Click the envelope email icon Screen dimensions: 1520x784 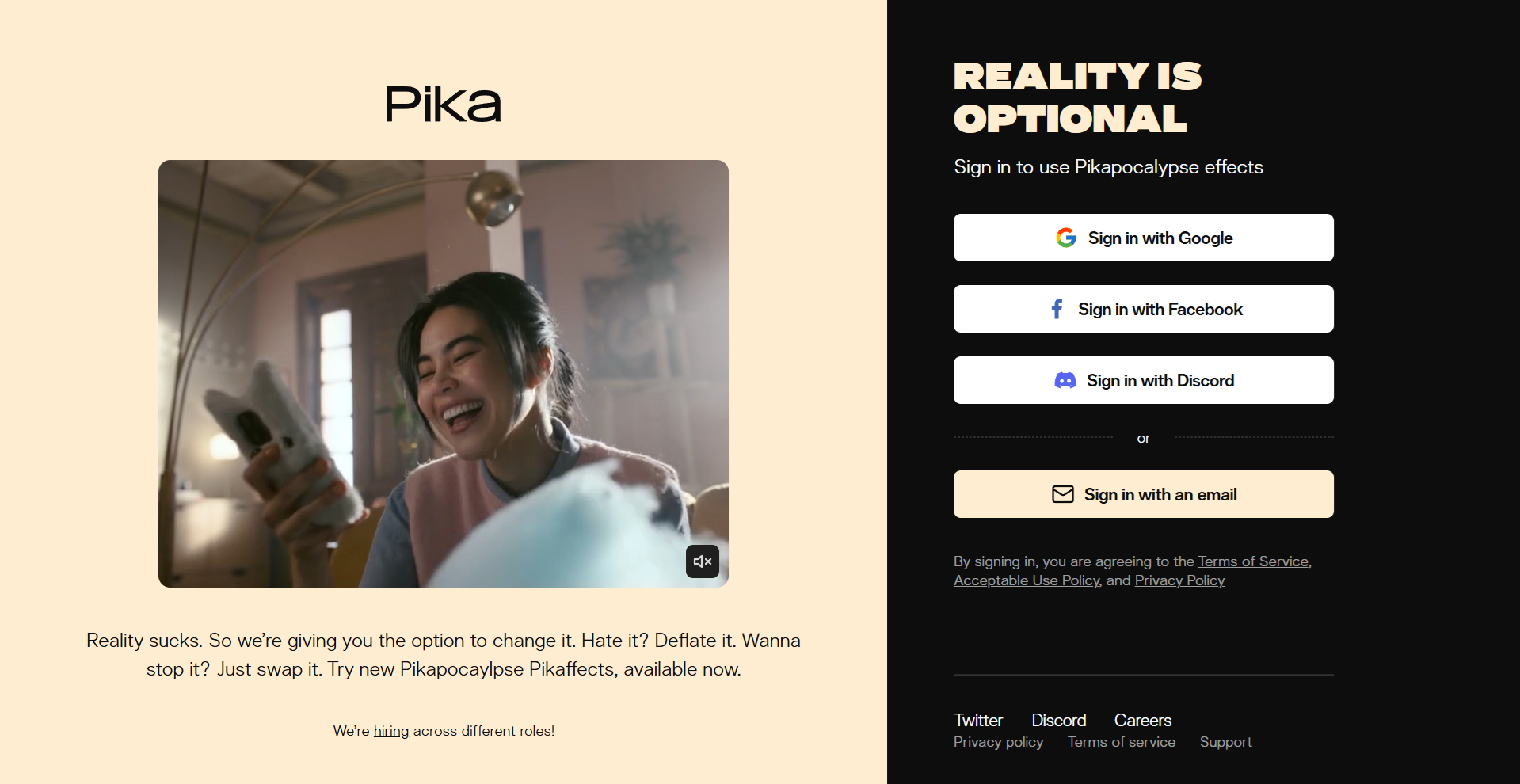coord(1063,494)
